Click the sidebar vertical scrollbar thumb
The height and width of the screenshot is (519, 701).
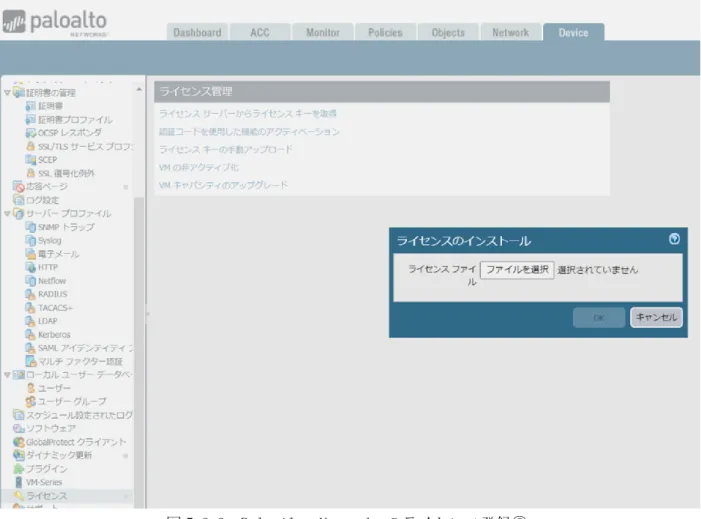click(139, 353)
